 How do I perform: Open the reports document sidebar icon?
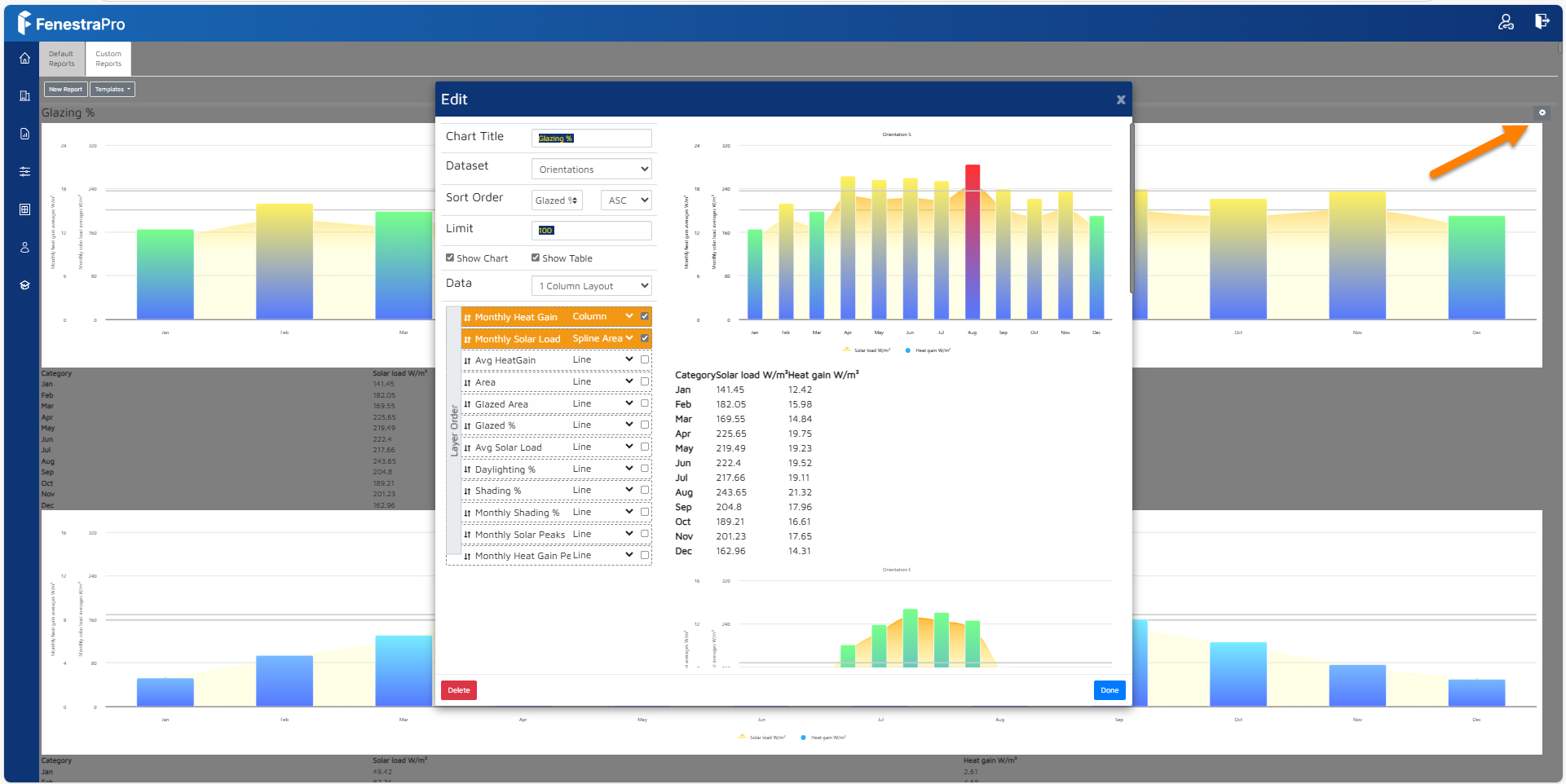click(x=24, y=134)
